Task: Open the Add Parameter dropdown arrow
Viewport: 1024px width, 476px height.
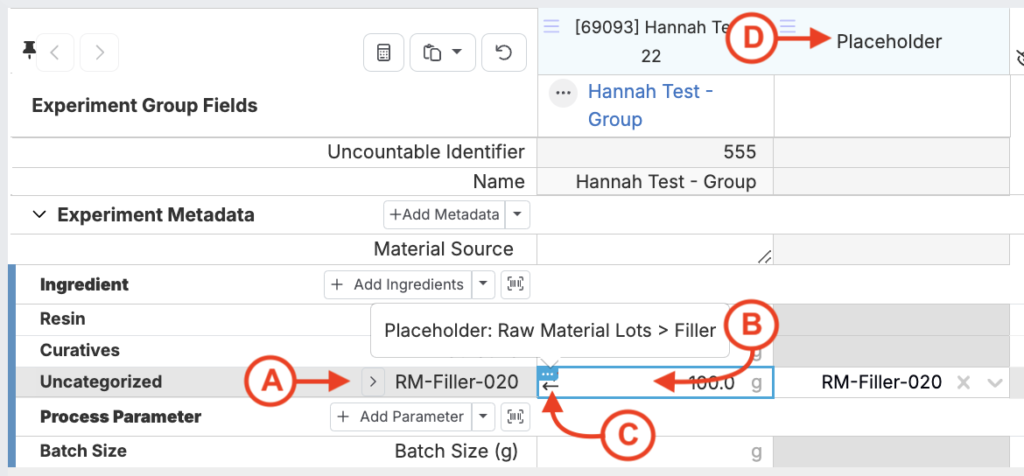Action: [x=482, y=416]
